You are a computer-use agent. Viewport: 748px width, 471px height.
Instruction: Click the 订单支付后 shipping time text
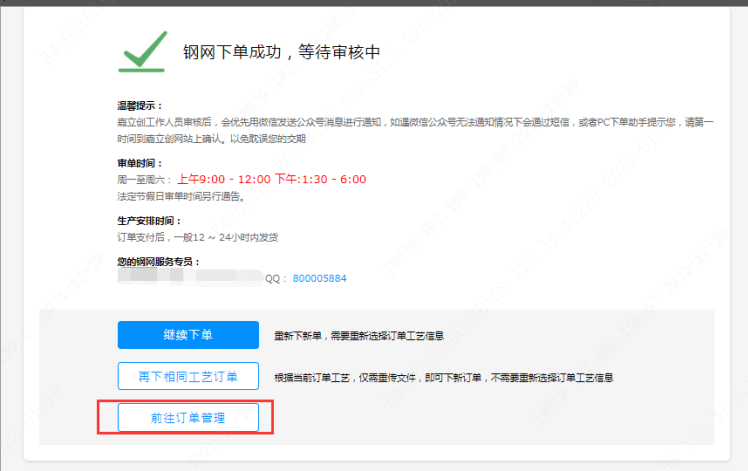coord(197,237)
